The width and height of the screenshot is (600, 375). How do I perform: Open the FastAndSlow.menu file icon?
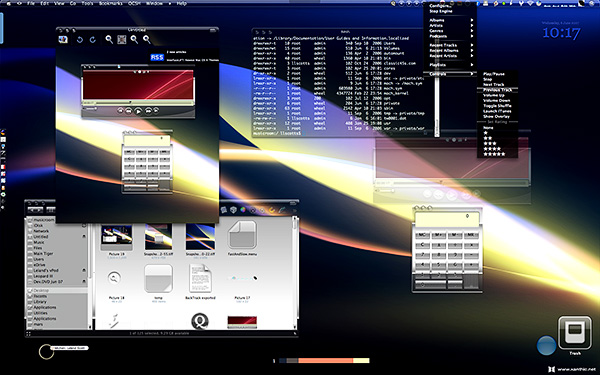(242, 235)
